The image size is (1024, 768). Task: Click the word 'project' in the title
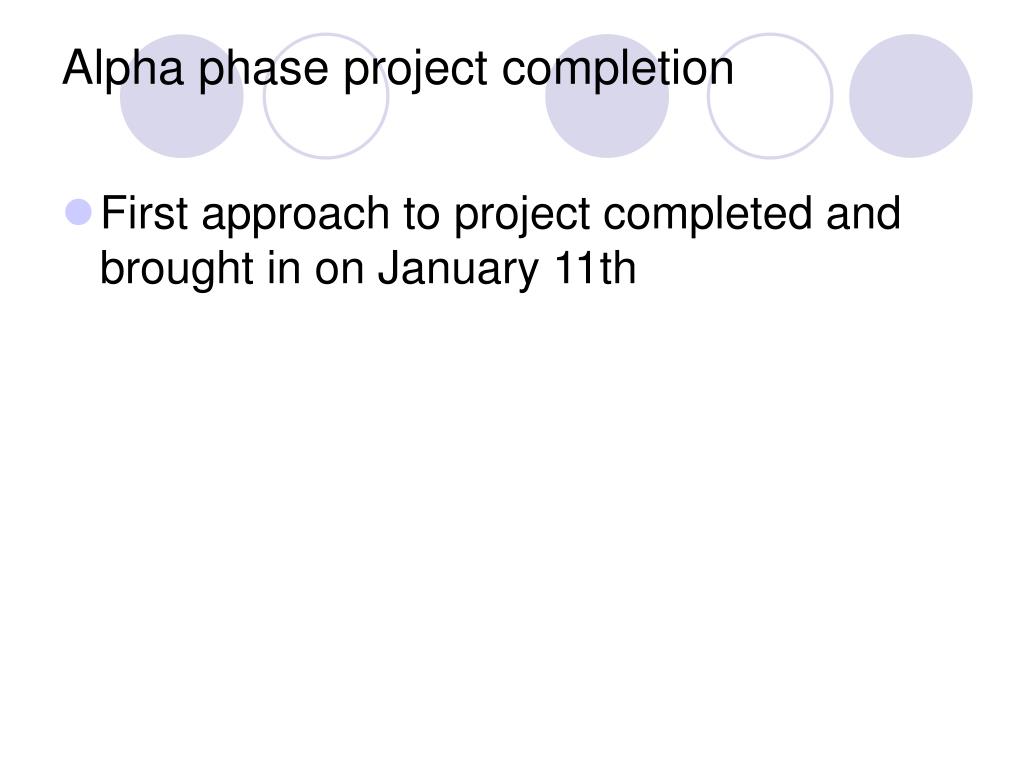click(x=415, y=69)
